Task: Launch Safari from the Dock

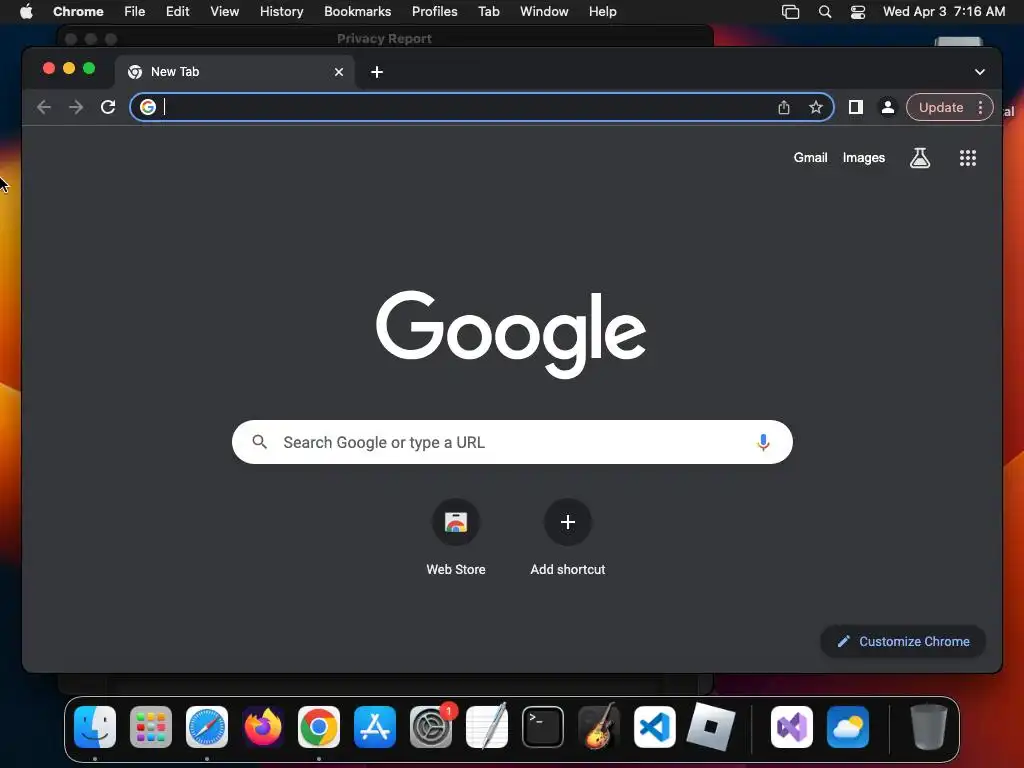Action: pos(207,727)
